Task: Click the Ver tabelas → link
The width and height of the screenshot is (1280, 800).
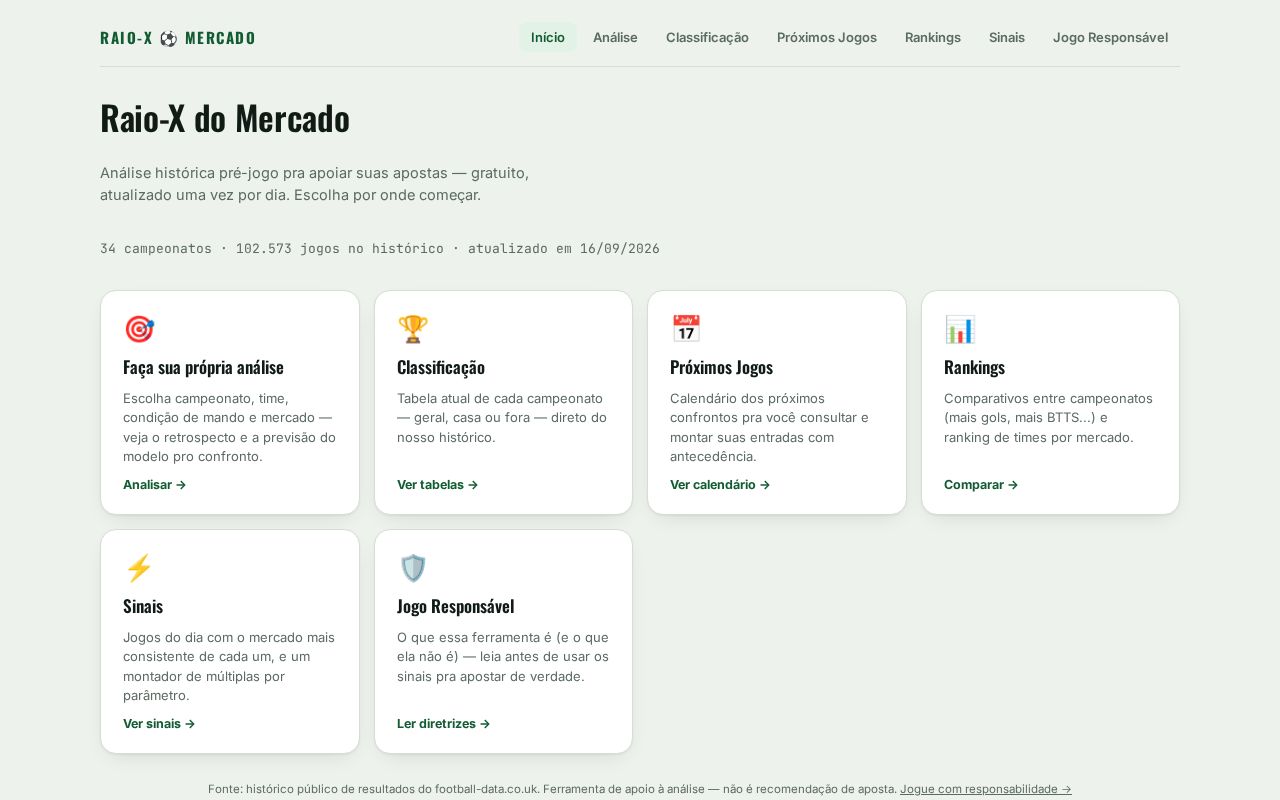Action: pos(438,485)
